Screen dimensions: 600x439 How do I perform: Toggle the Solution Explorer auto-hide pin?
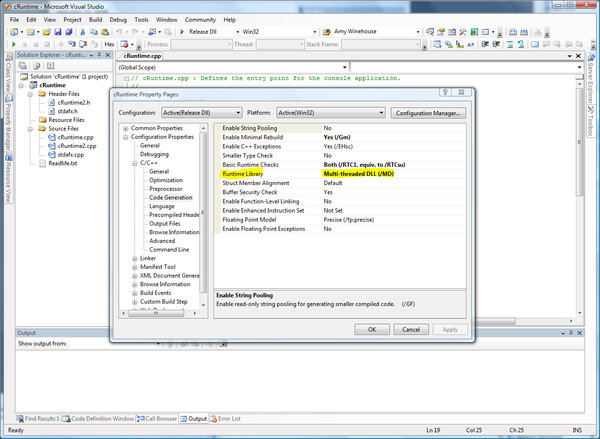[99, 55]
